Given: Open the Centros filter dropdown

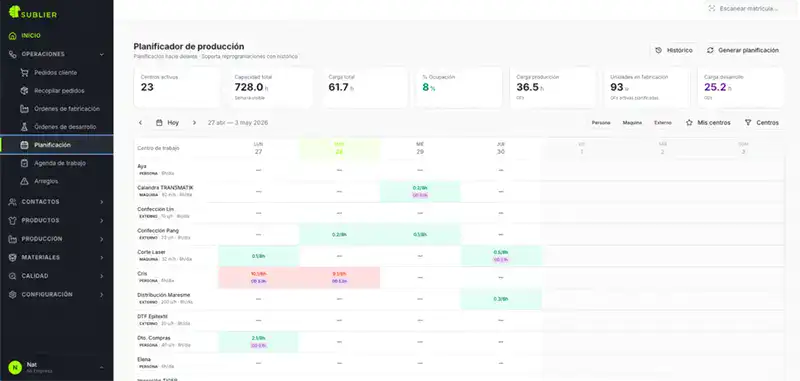Looking at the screenshot, I should pos(761,122).
